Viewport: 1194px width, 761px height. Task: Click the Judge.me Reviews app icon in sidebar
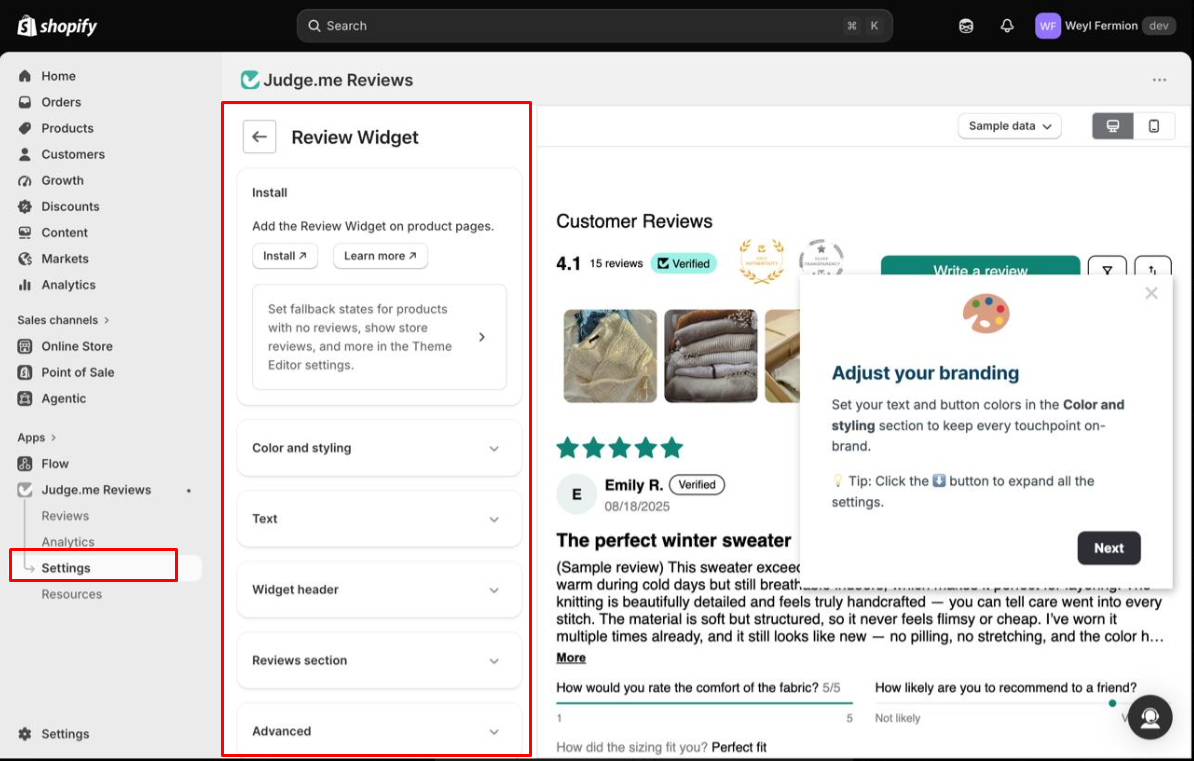[25, 490]
